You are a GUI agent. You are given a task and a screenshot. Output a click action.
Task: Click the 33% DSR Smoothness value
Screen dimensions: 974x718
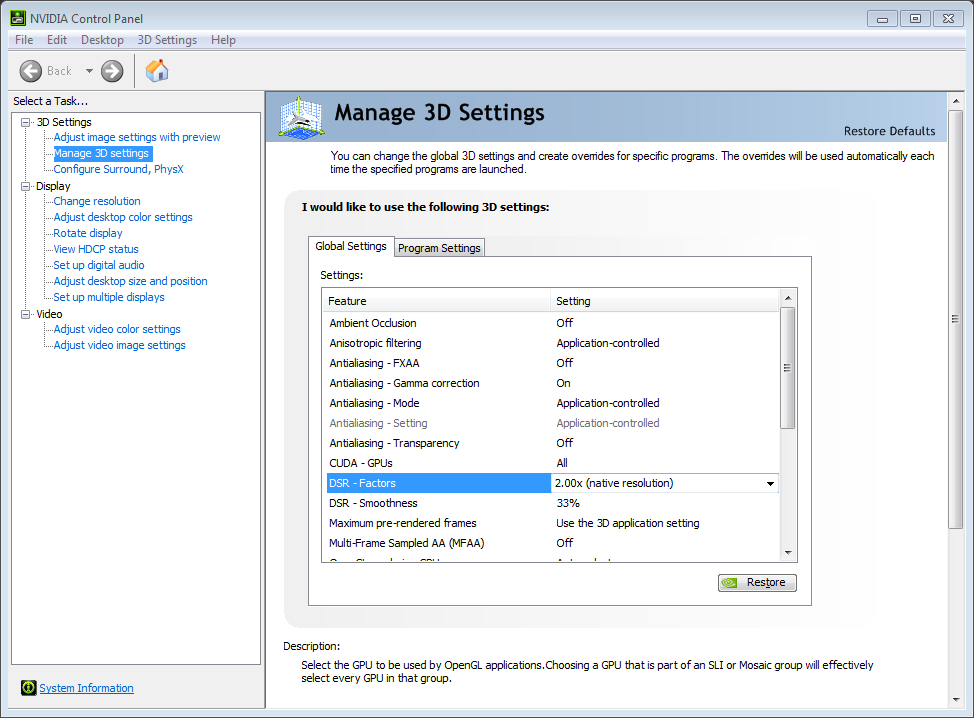point(568,503)
